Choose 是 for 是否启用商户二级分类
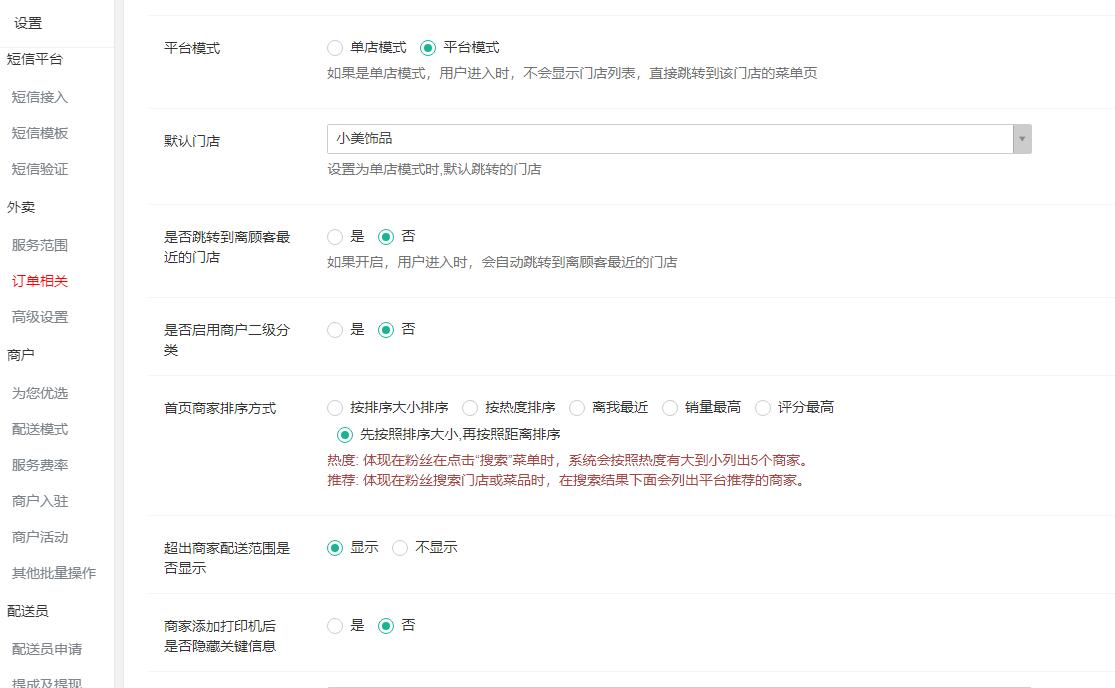This screenshot has width=1115, height=688. 335,330
